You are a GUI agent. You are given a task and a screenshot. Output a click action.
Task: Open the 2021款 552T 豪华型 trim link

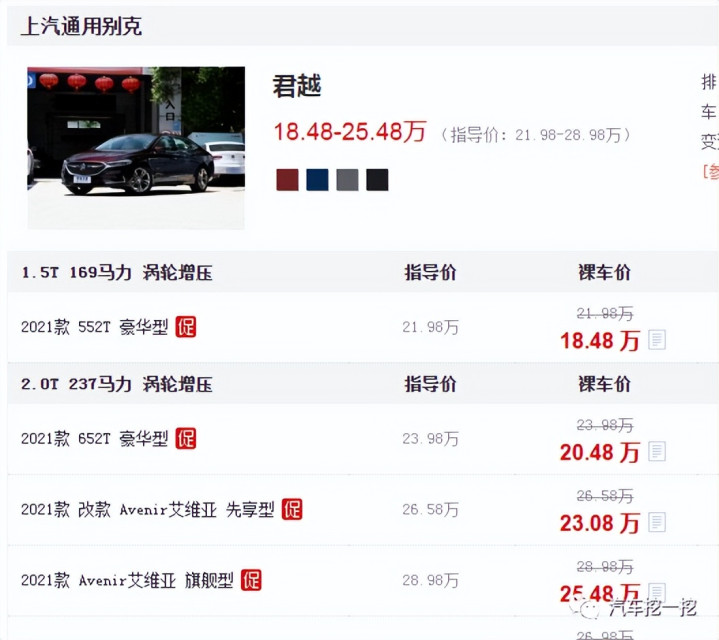click(94, 327)
